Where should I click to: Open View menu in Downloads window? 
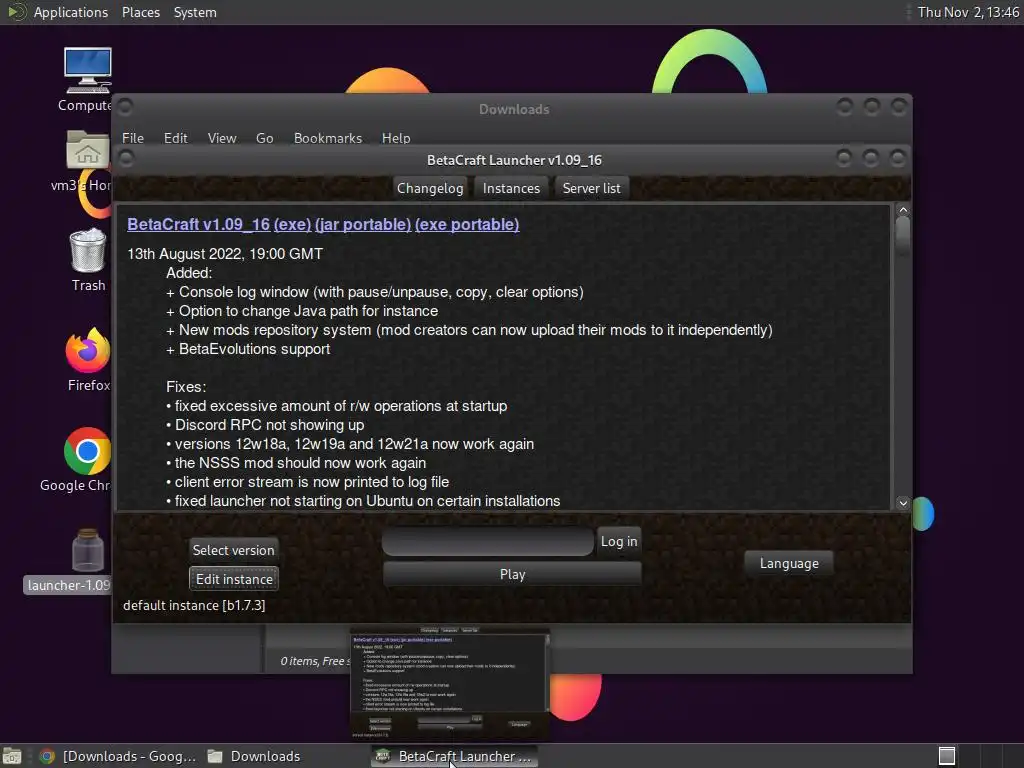click(221, 138)
